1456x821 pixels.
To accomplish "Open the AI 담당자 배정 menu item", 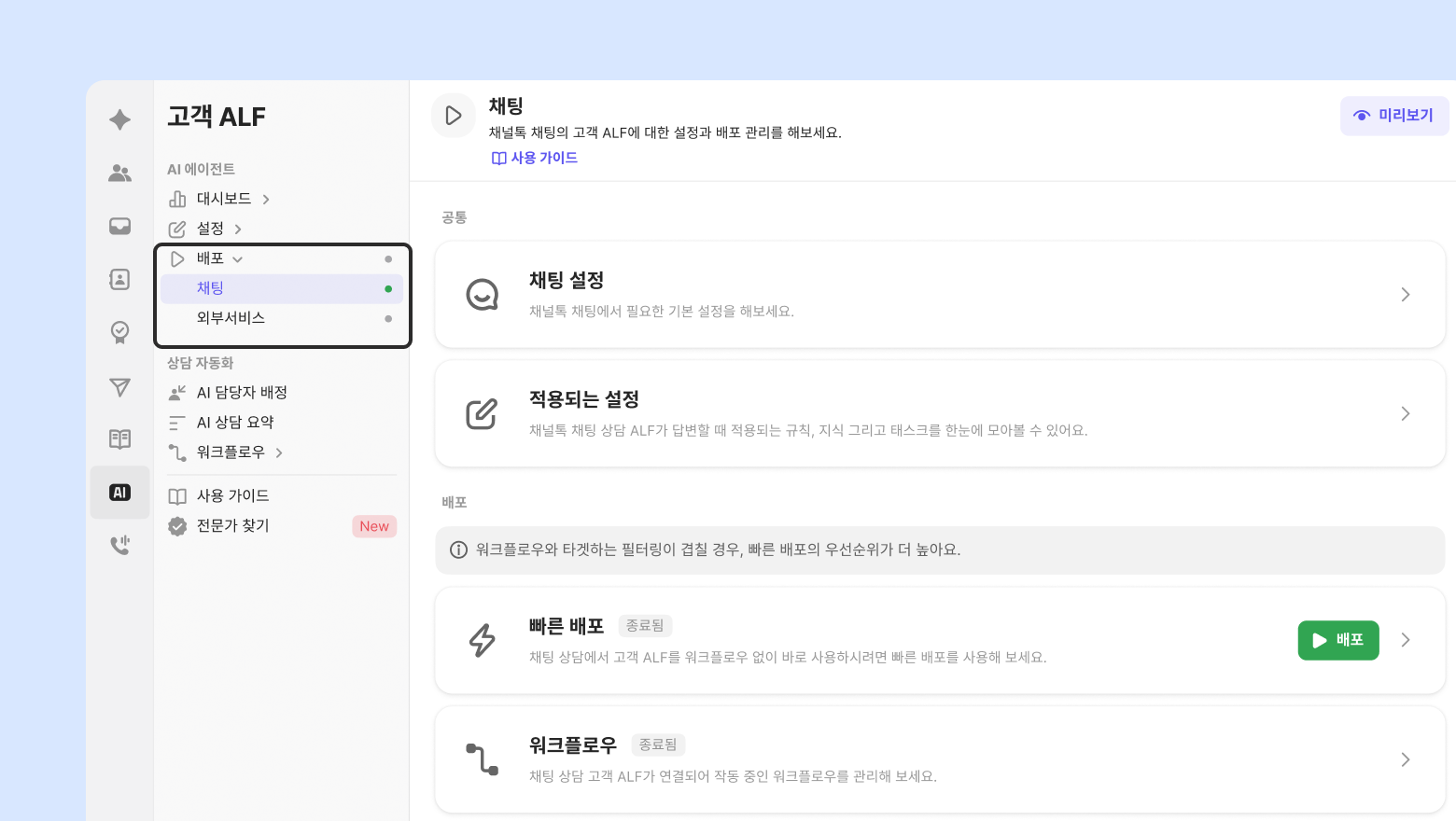I will click(242, 393).
